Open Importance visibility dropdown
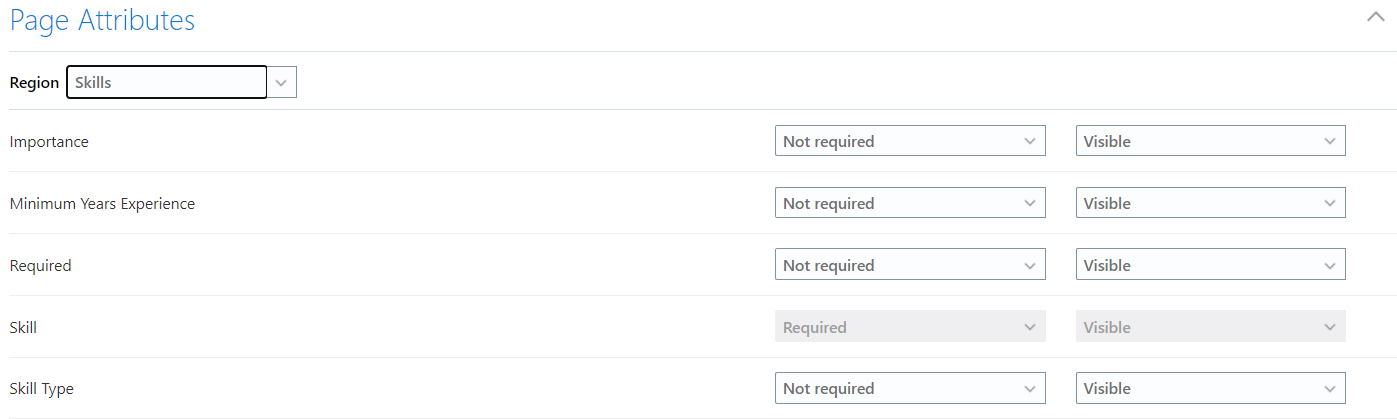This screenshot has width=1397, height=419. 1210,141
